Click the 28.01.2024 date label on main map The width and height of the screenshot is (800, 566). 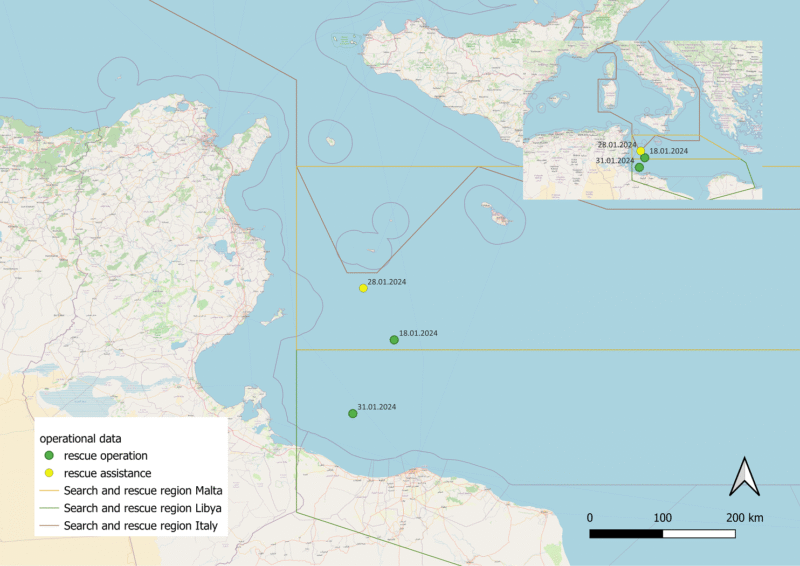pos(387,282)
